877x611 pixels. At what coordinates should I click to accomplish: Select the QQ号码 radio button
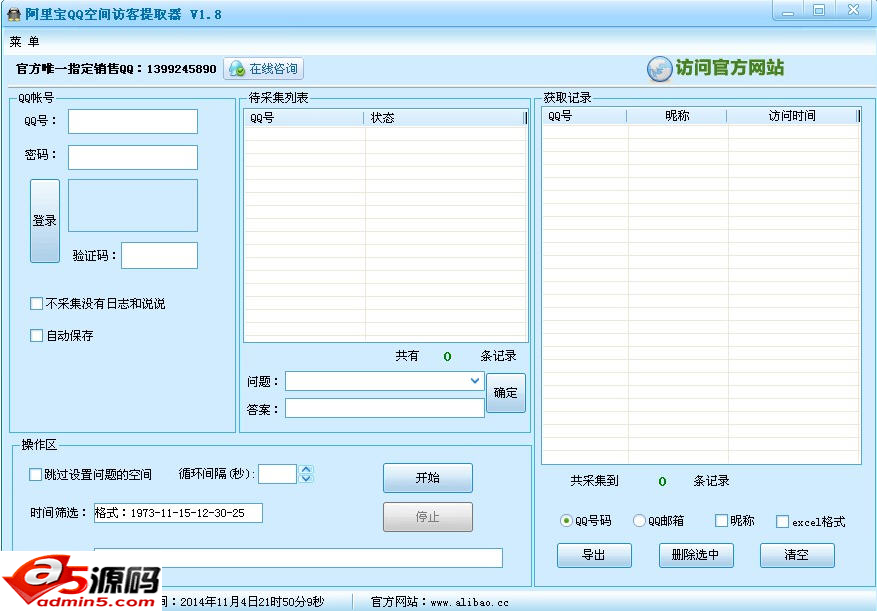[566, 521]
